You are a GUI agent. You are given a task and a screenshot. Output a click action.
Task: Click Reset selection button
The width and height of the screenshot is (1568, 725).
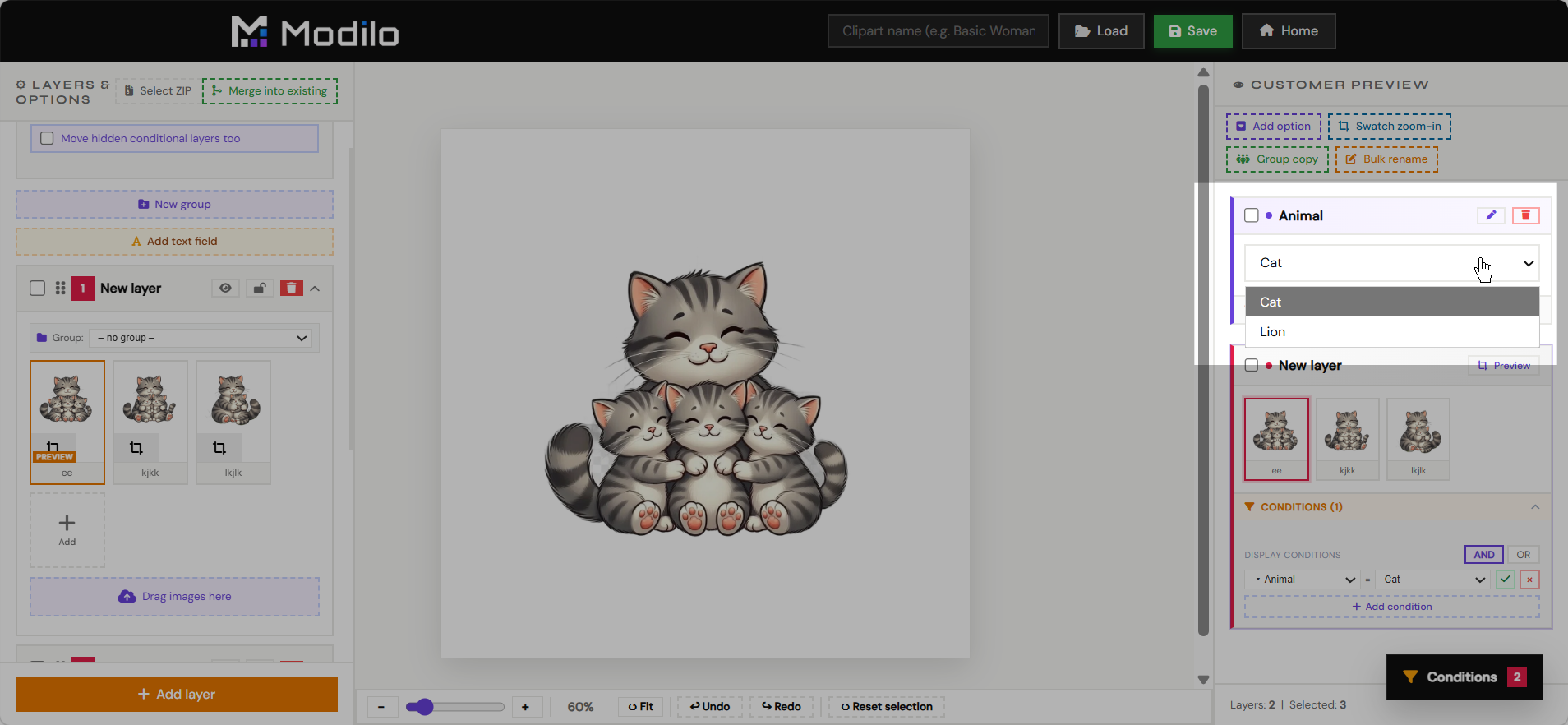(886, 707)
